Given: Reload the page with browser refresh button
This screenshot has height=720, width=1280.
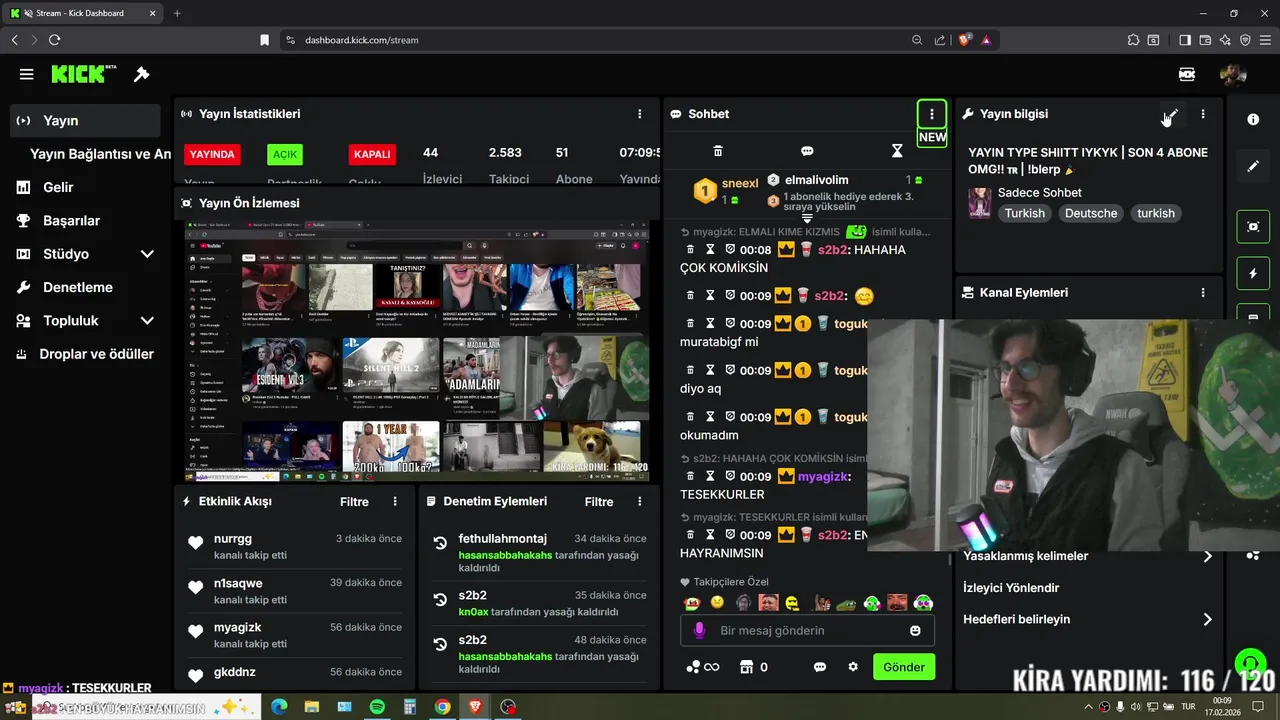Looking at the screenshot, I should (54, 40).
